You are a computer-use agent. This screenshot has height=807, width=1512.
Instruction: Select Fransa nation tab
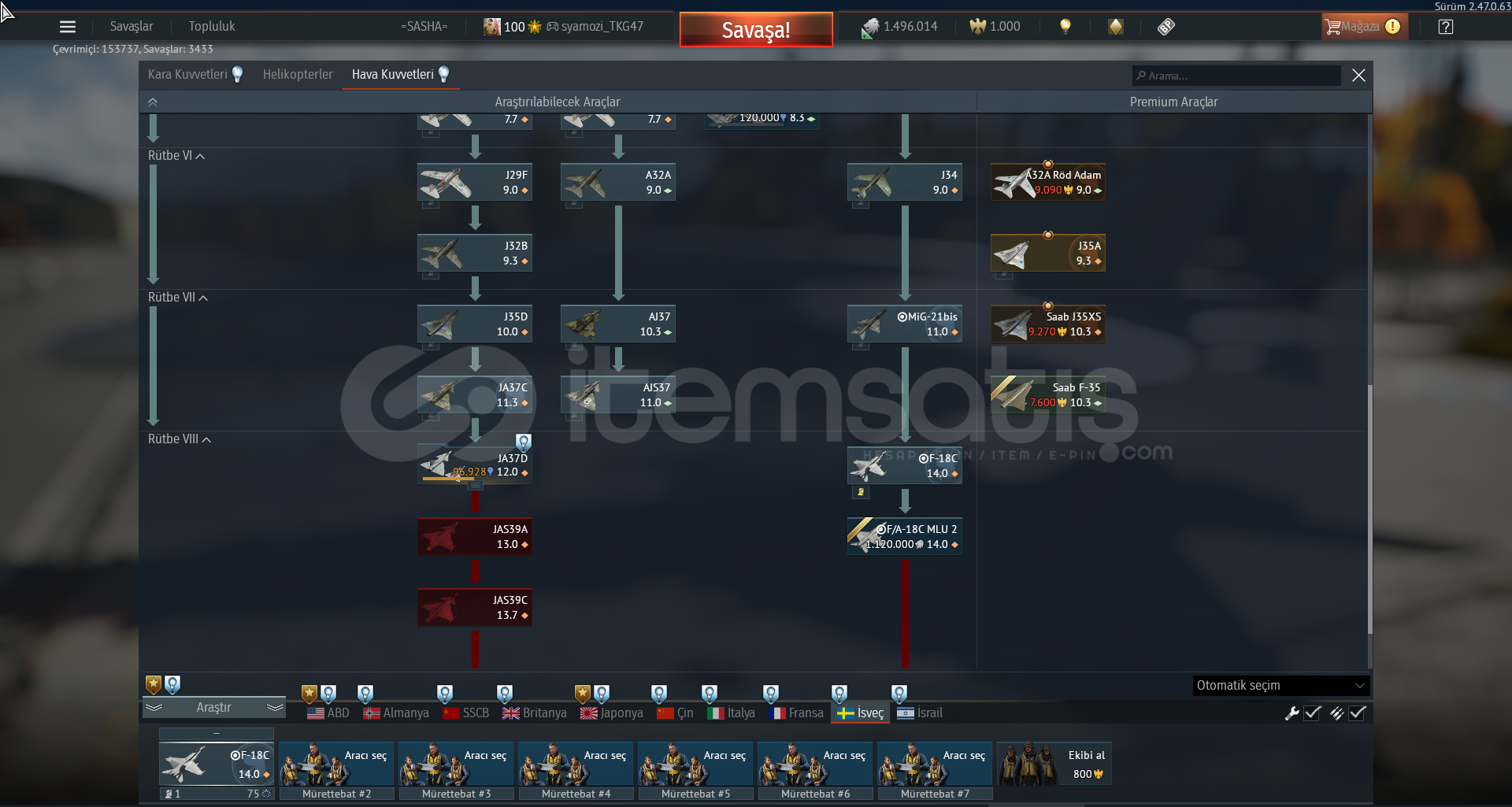point(796,713)
